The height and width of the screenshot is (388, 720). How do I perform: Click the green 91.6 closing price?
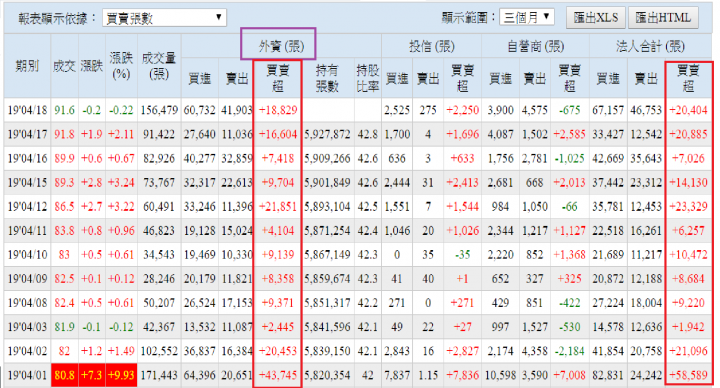(64, 110)
